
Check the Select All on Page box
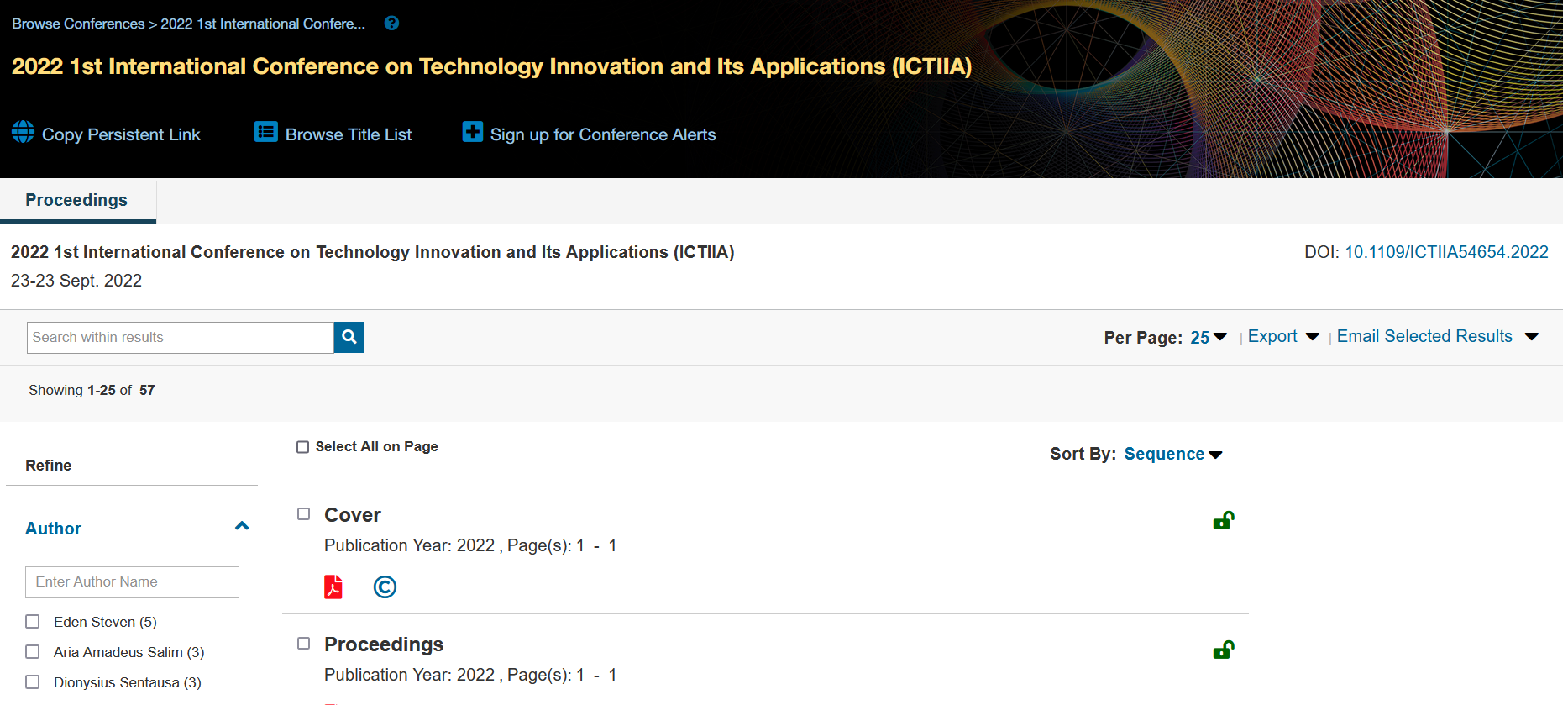click(x=303, y=447)
